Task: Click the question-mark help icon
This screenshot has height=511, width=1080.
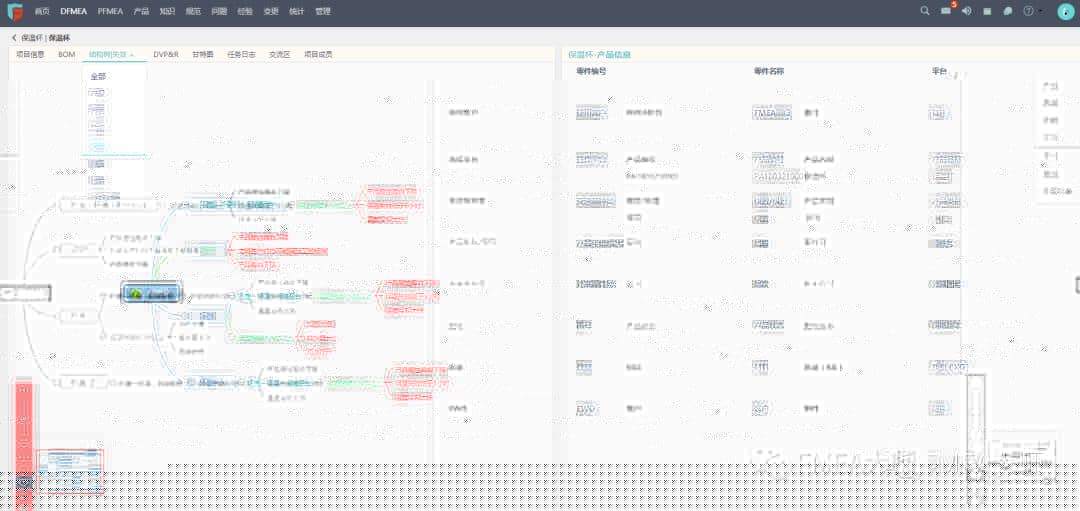Action: point(1028,11)
